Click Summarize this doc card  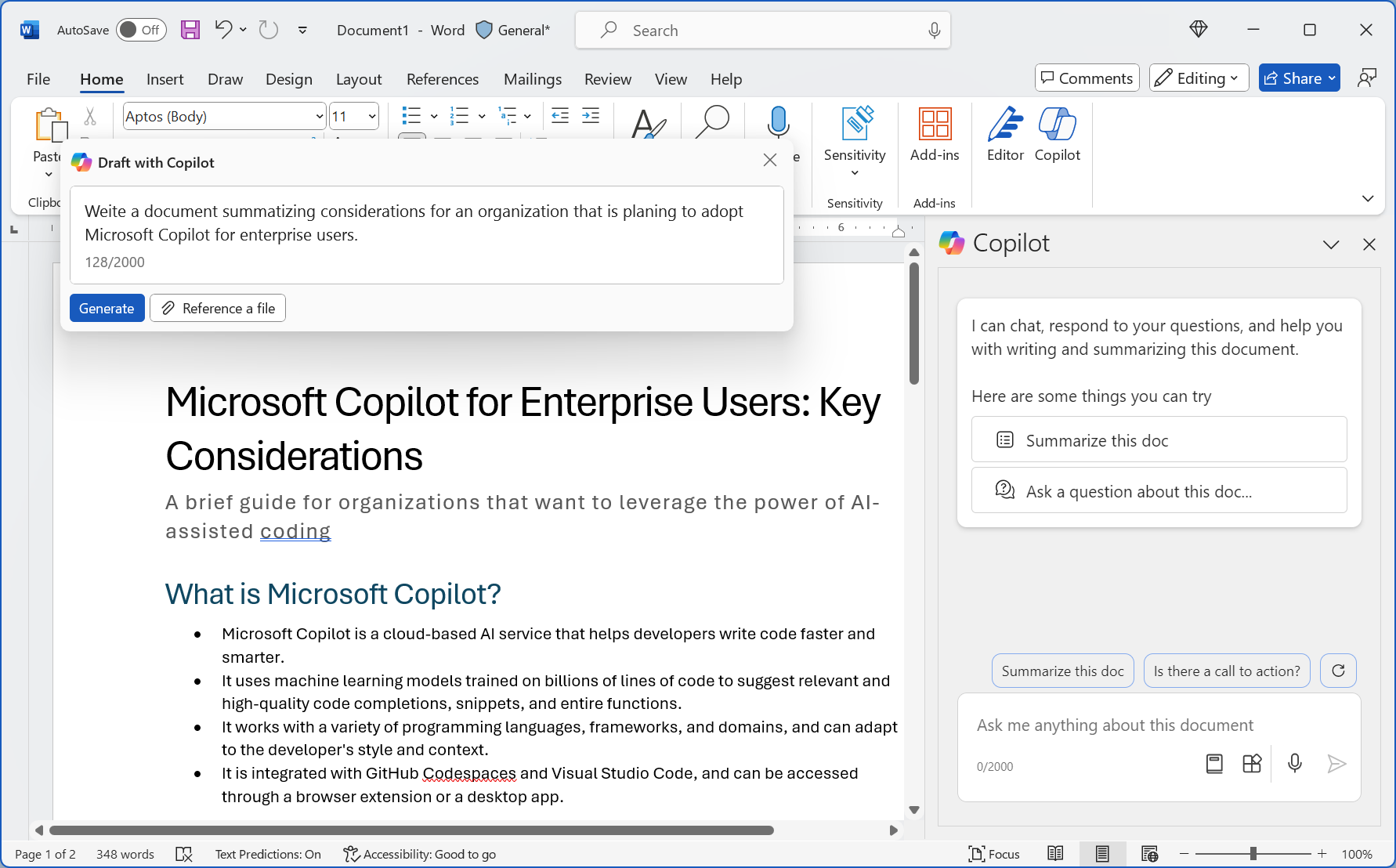point(1159,439)
